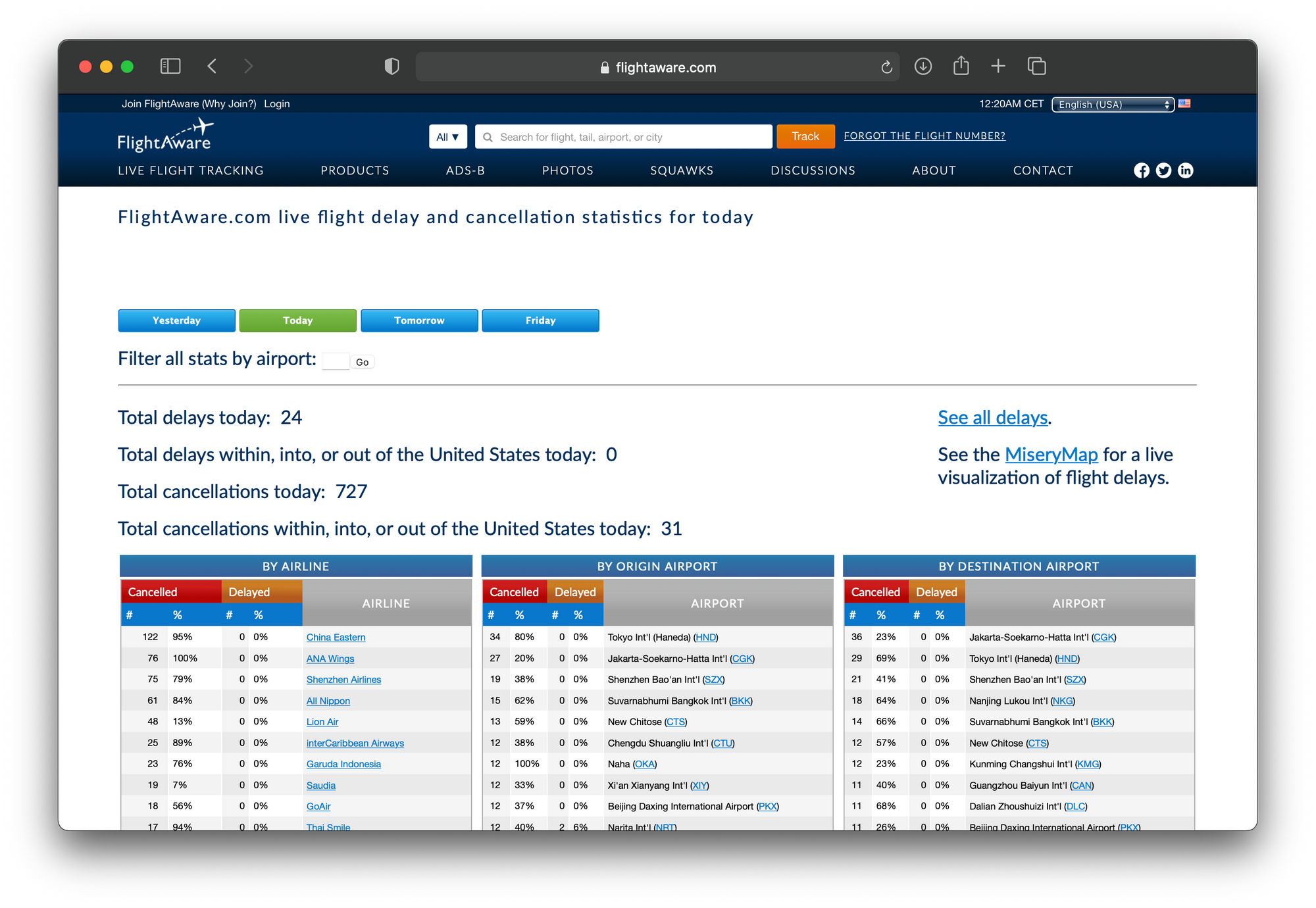Show tab overview icon
Viewport: 1316px width, 908px height.
click(1037, 66)
